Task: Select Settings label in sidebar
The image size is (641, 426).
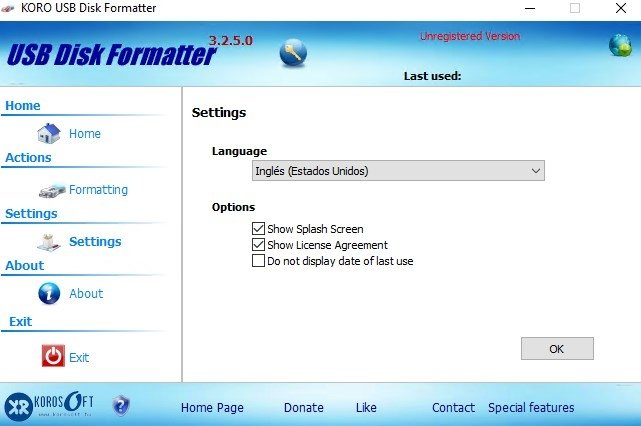Action: click(95, 242)
